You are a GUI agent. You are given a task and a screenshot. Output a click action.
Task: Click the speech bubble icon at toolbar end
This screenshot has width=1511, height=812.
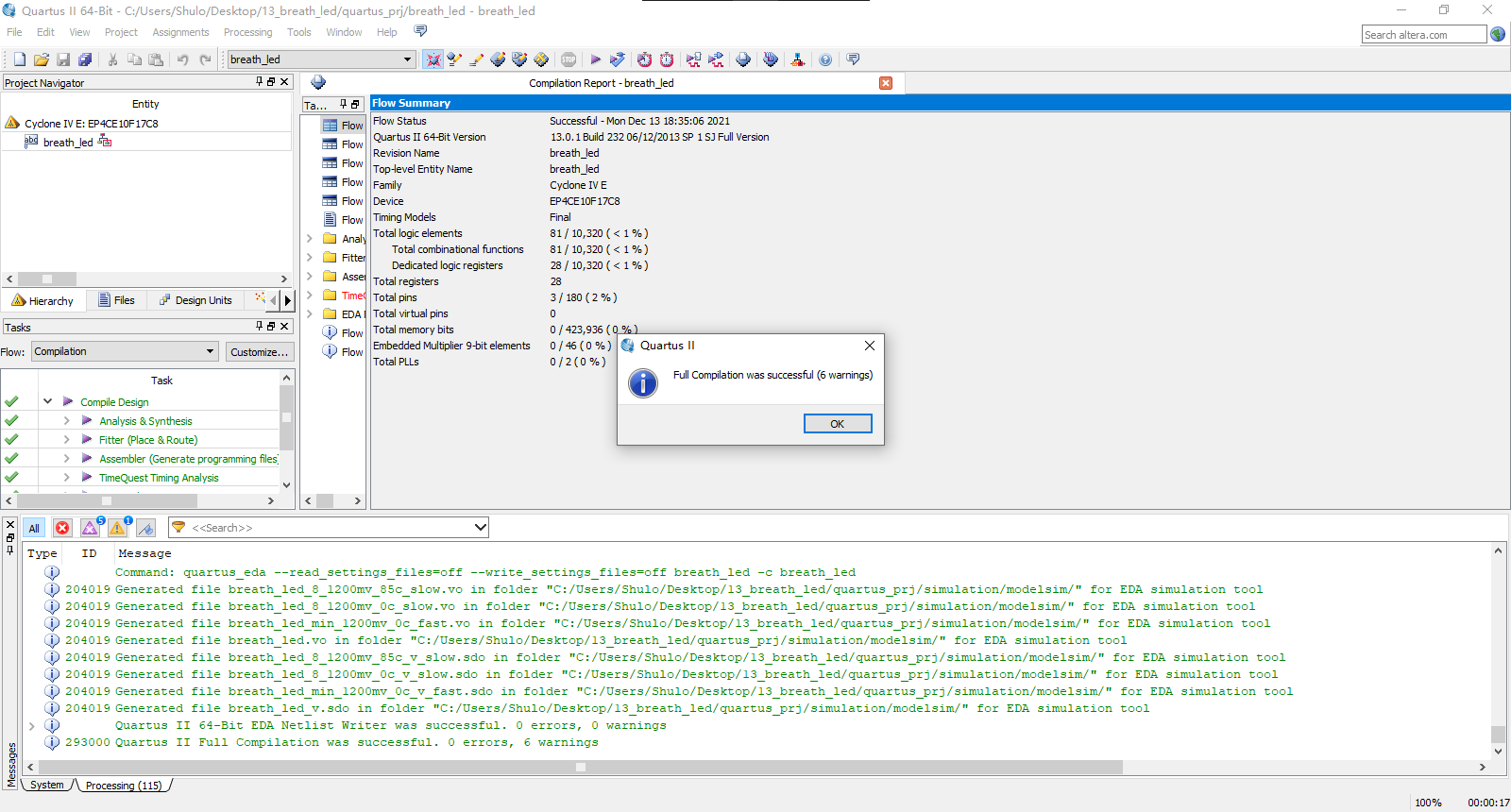point(853,59)
